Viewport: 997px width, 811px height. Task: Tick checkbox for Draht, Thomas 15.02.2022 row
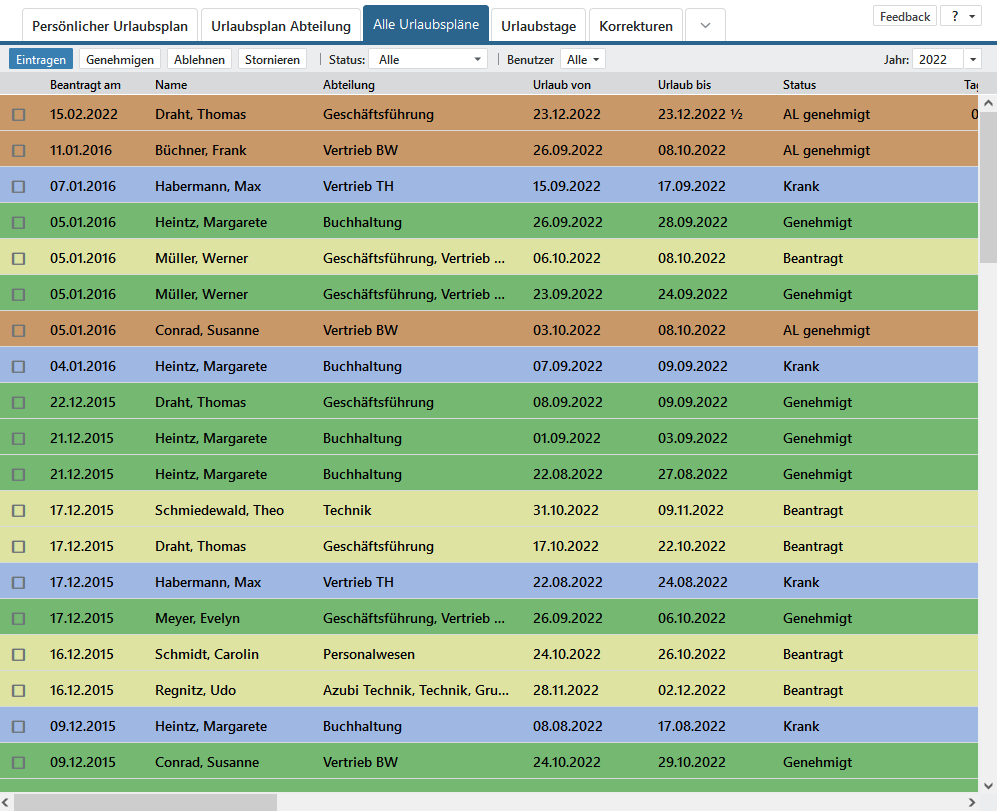[18, 115]
